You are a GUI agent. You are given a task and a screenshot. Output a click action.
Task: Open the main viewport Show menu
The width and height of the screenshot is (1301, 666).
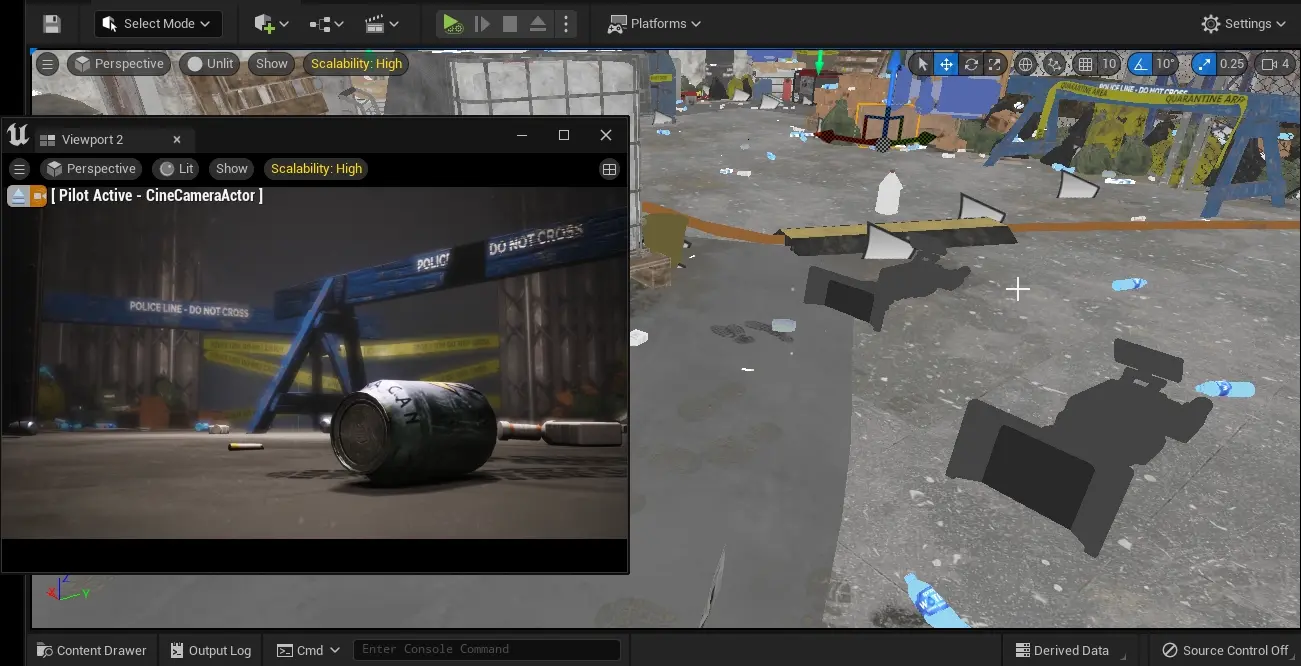click(272, 64)
